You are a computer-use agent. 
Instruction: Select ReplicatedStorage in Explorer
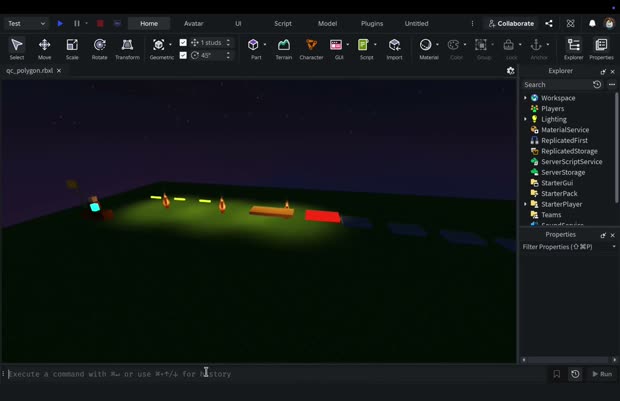tap(569, 151)
